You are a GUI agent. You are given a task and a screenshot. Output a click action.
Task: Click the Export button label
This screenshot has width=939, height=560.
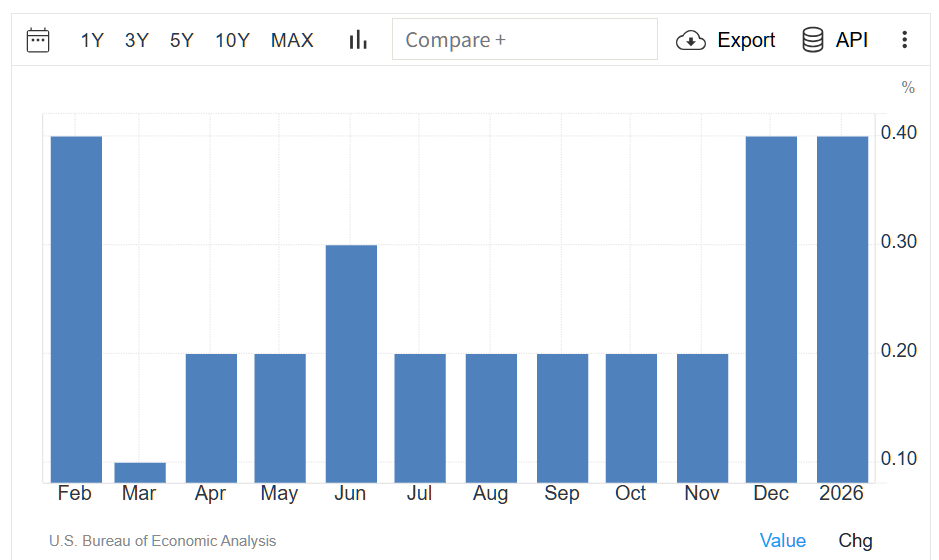pos(746,40)
